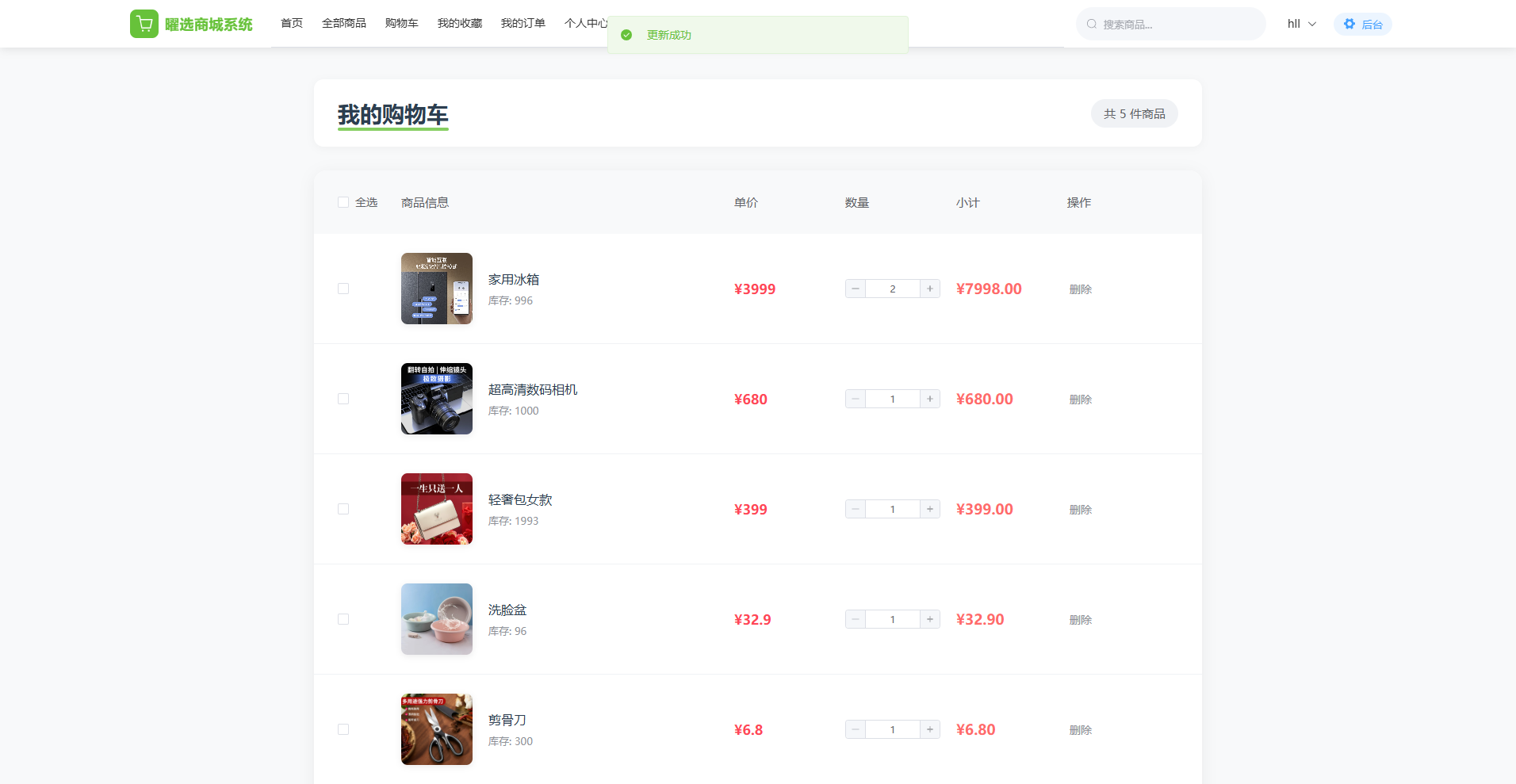Increase 超高清数码相机 quantity with plus icon
The width and height of the screenshot is (1516, 784).
click(x=930, y=399)
